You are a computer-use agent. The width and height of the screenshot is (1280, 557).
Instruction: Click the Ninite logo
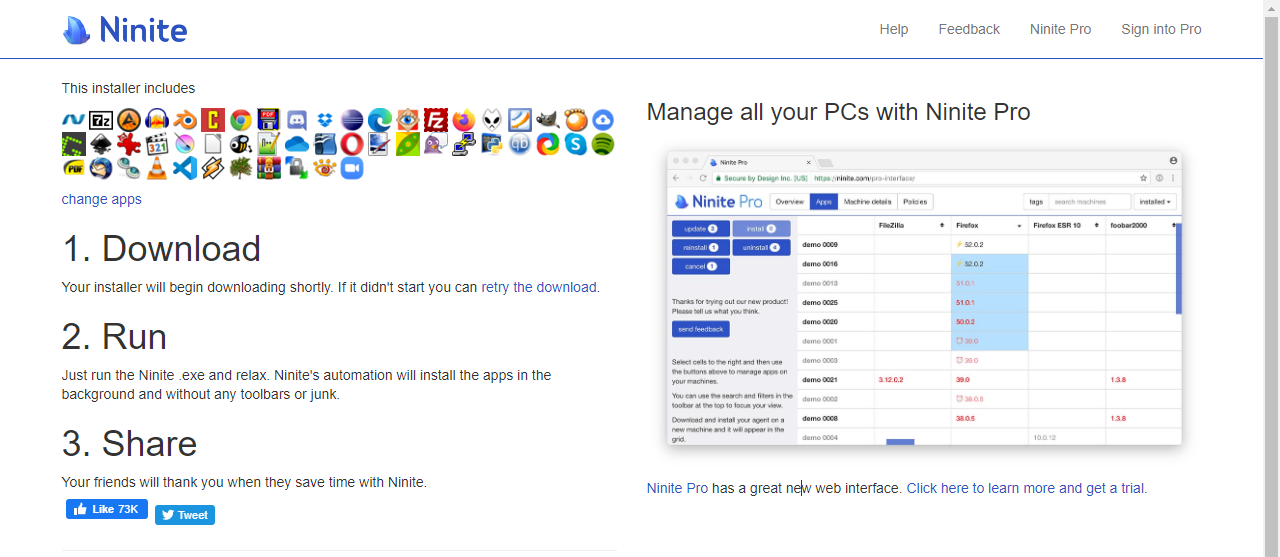pyautogui.click(x=125, y=29)
